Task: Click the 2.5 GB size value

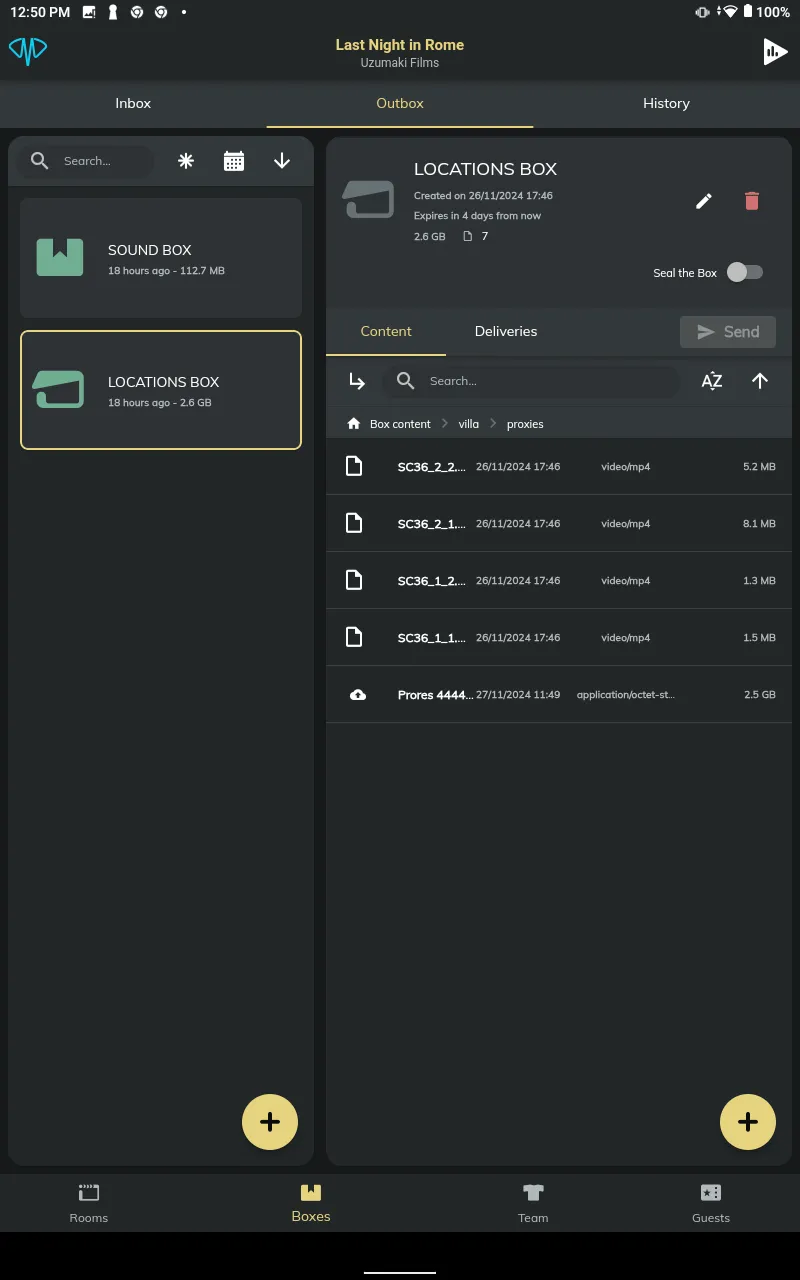Action: tap(760, 694)
